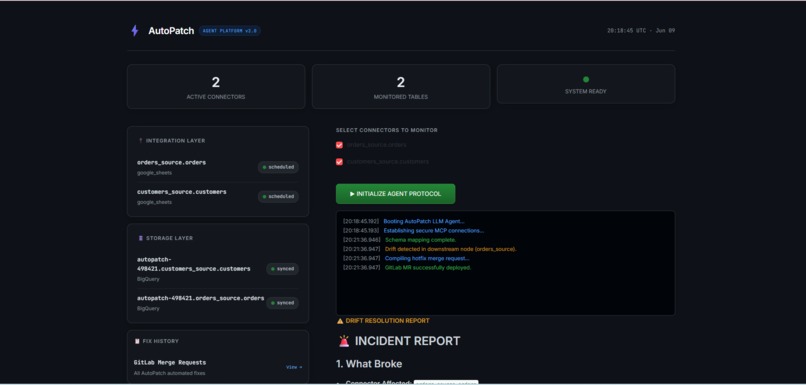806x385 pixels.
Task: Open the Monitored Tables stat card
Action: coord(401,86)
